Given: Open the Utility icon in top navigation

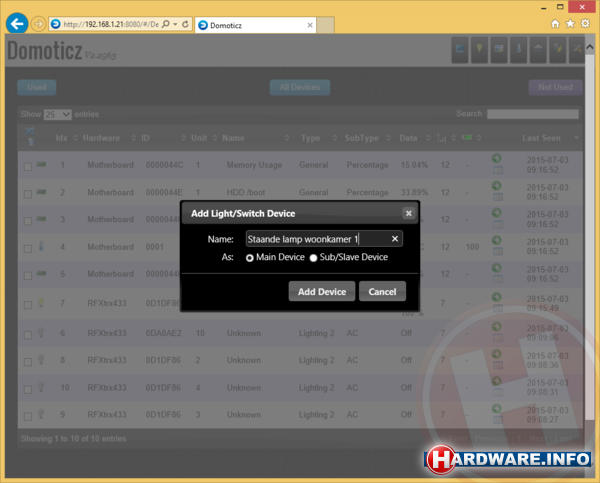Looking at the screenshot, I should [558, 50].
